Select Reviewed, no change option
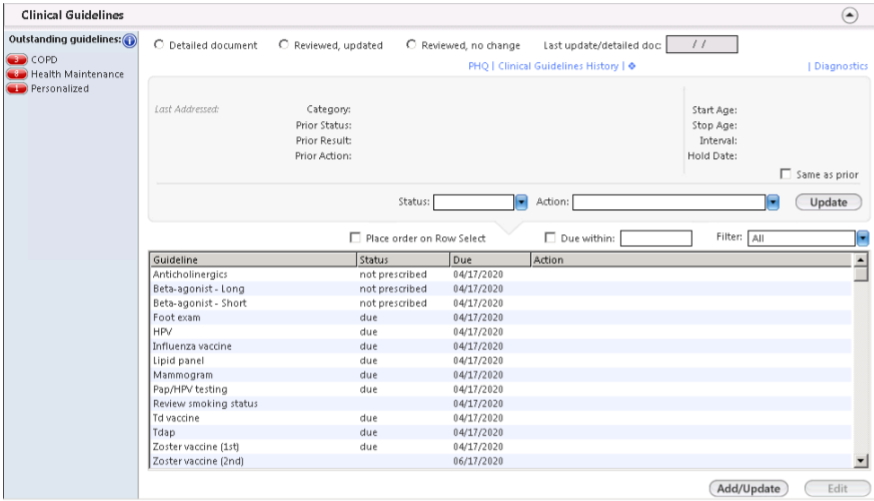This screenshot has height=501, width=874. [x=411, y=44]
